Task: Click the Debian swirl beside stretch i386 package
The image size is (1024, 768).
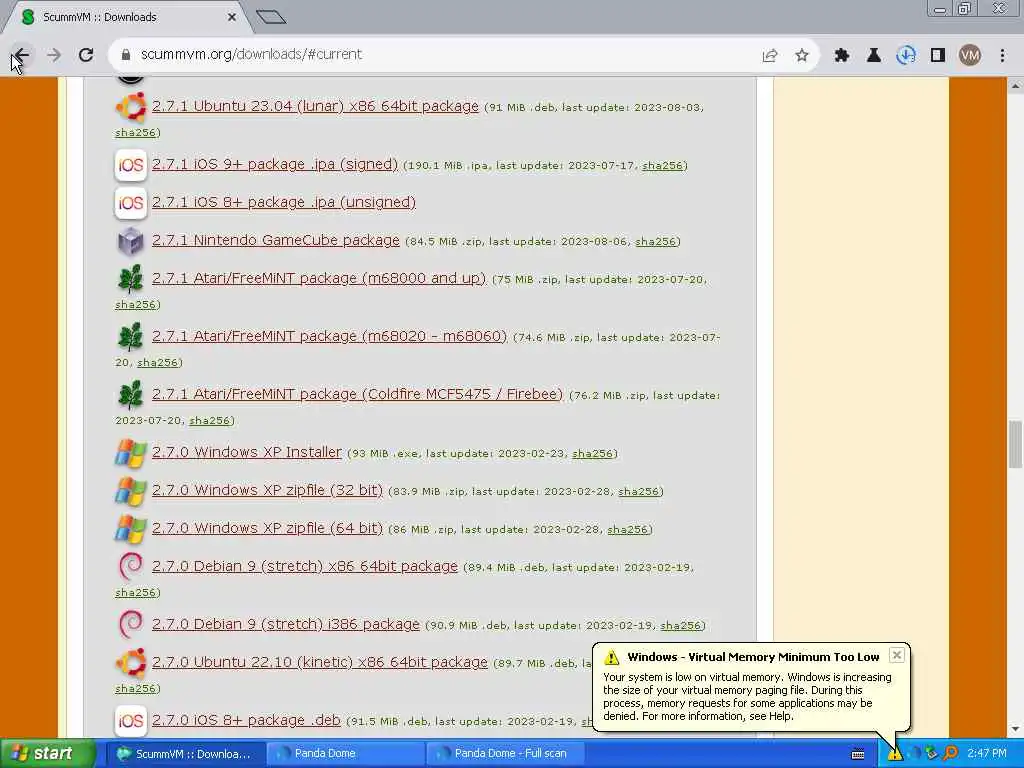Action: (x=131, y=625)
